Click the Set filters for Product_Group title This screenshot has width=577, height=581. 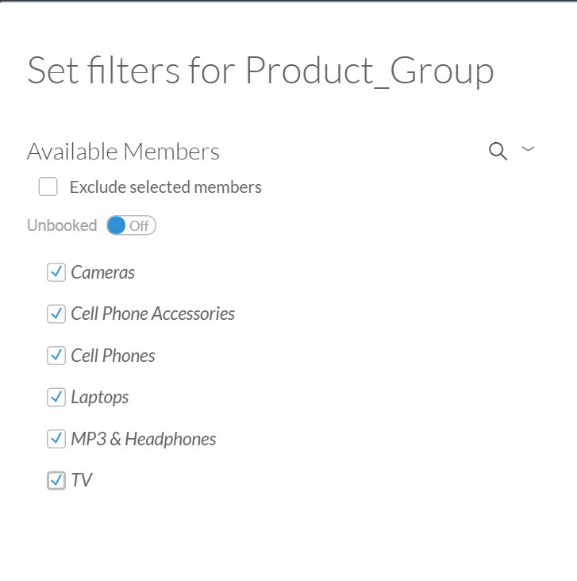point(261,71)
